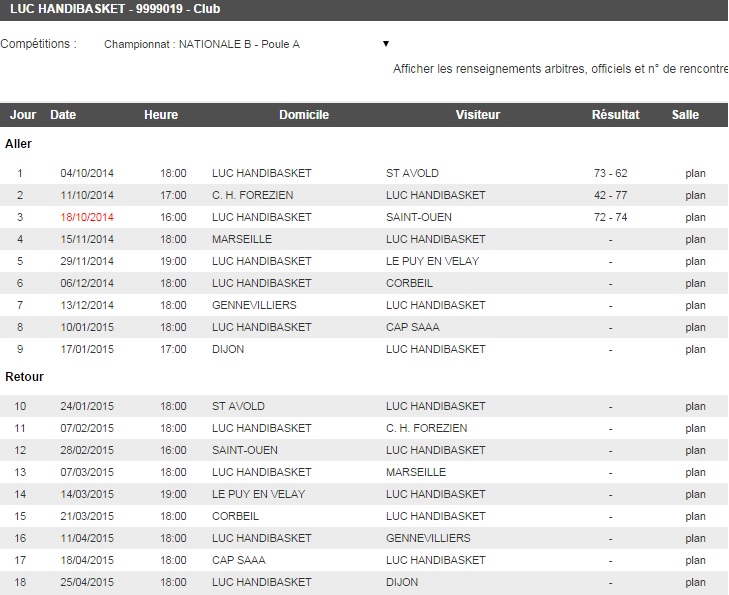729x595 pixels.
Task: Open plan link for 11/10/2014 C. H. FOREZIEN match
Action: (695, 195)
